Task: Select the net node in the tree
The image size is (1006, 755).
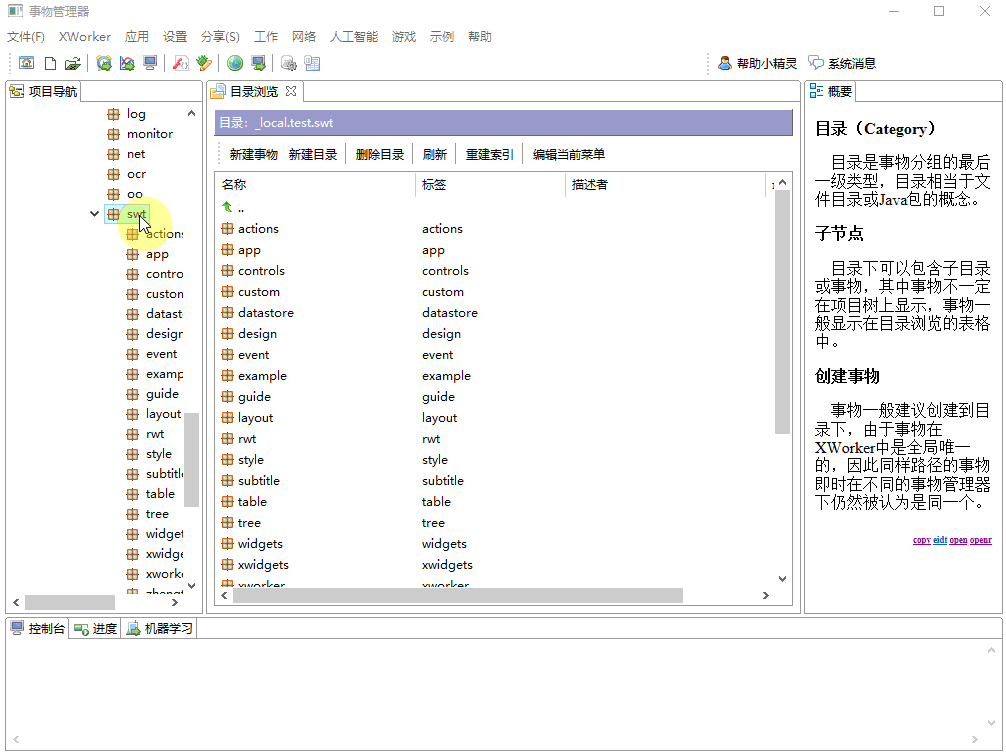Action: pyautogui.click(x=135, y=154)
